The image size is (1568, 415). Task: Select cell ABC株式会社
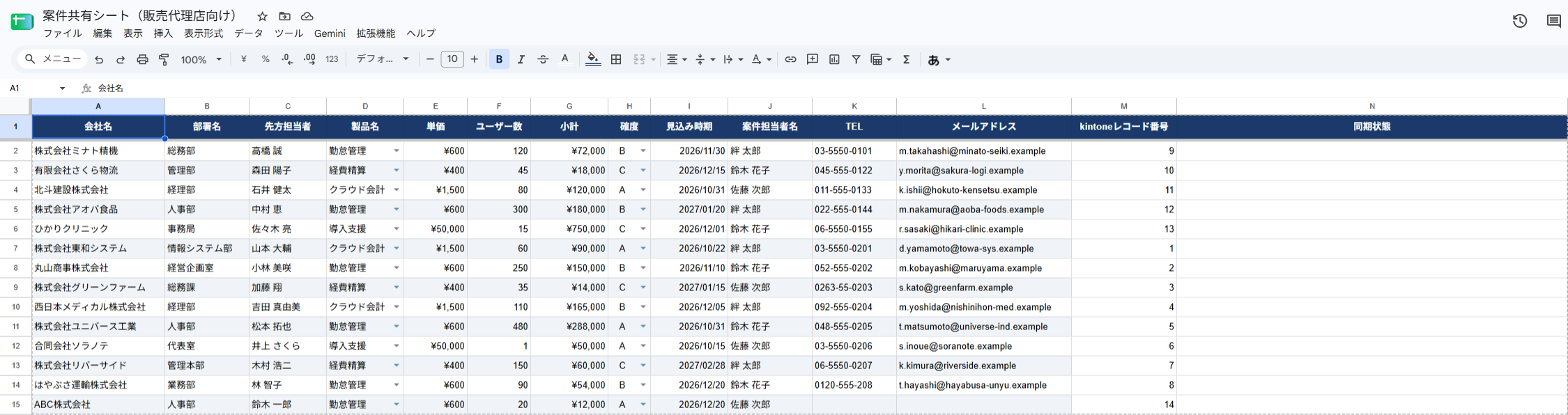click(x=98, y=405)
